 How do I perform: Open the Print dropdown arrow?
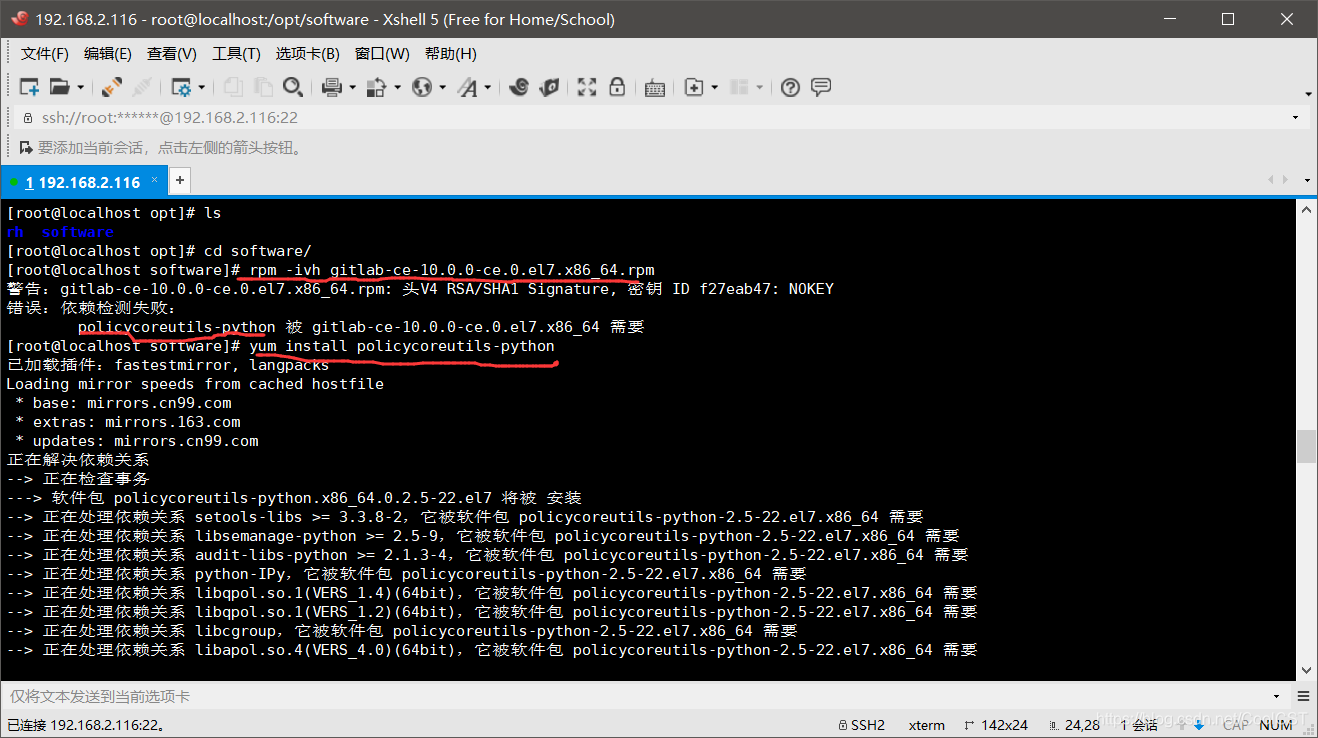pyautogui.click(x=352, y=88)
